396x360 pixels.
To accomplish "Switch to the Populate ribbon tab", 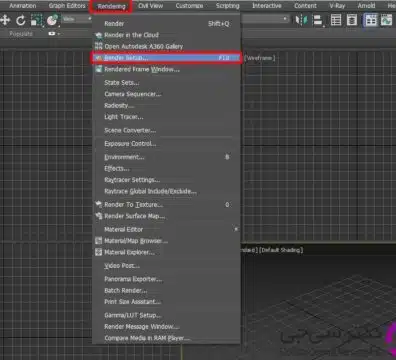I will pos(21,34).
